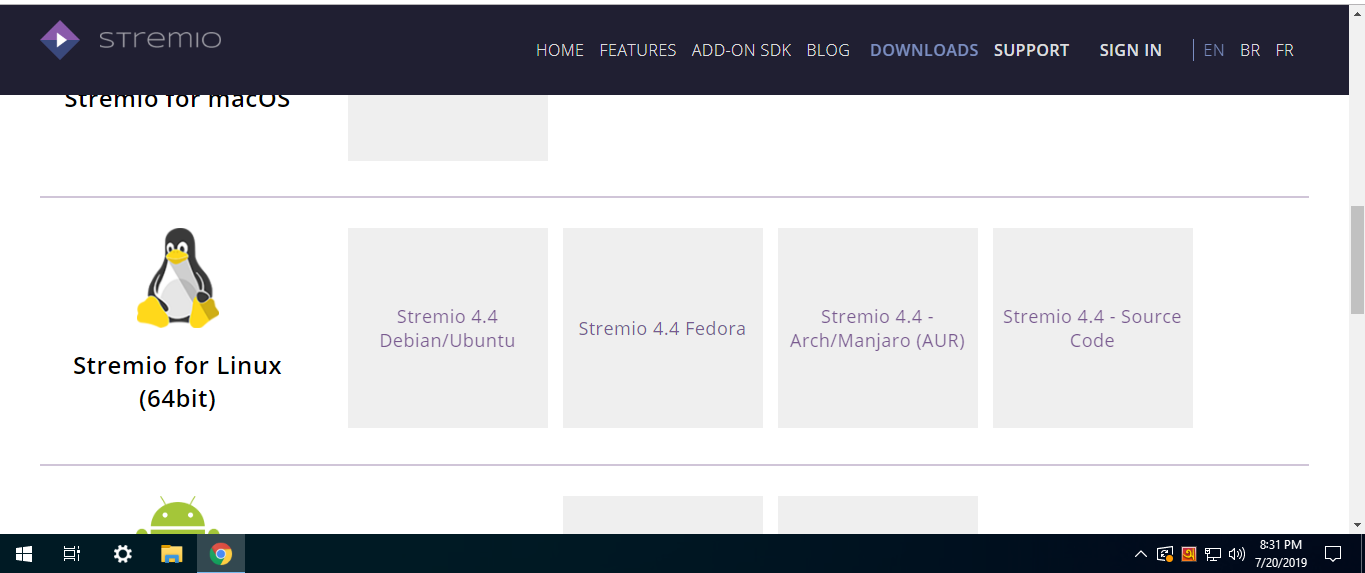The height and width of the screenshot is (573, 1365).
Task: Click the taskbar clock showing 8:31 PM
Action: [x=1280, y=553]
